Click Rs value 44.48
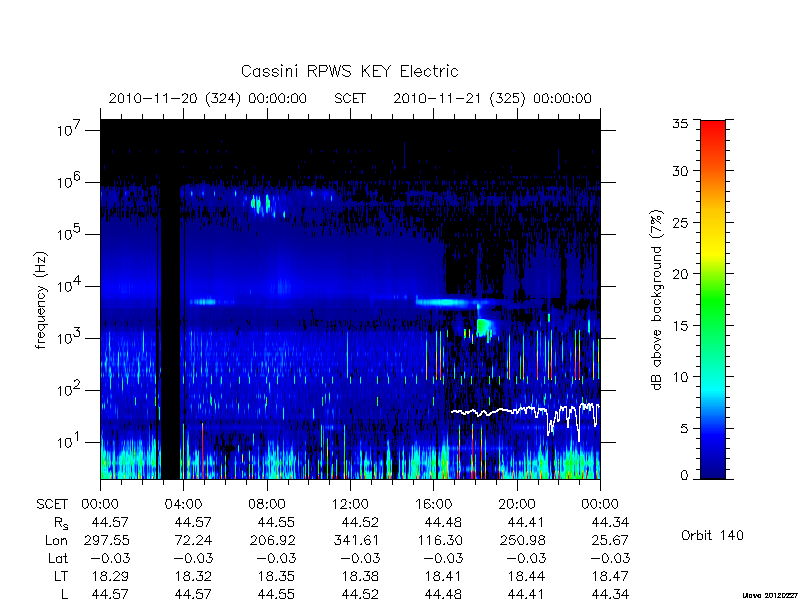The image size is (800, 600). click(443, 523)
